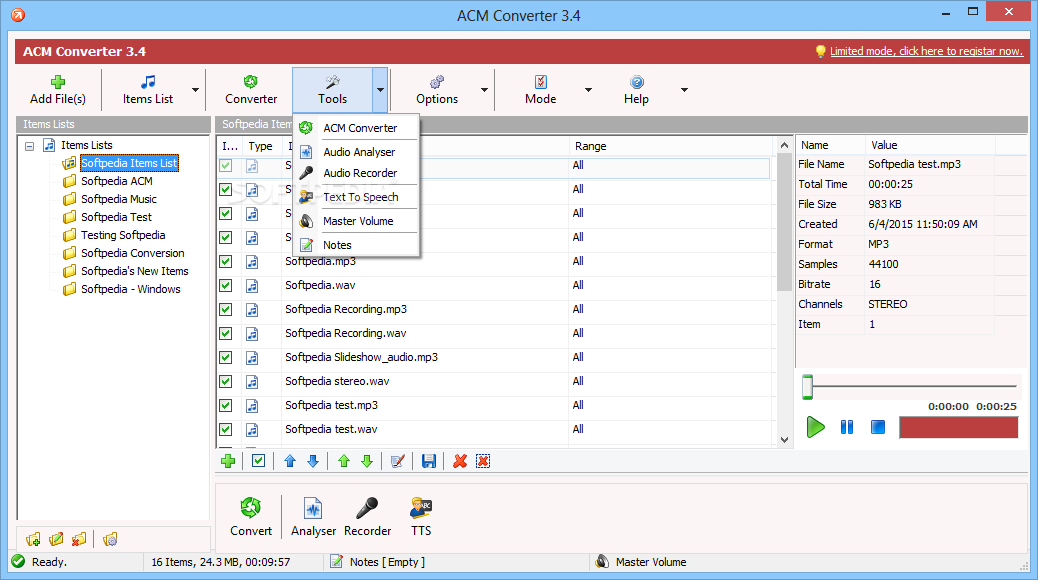Image resolution: width=1038 pixels, height=580 pixels.
Task: Click the Limited mode registration link
Action: (926, 51)
